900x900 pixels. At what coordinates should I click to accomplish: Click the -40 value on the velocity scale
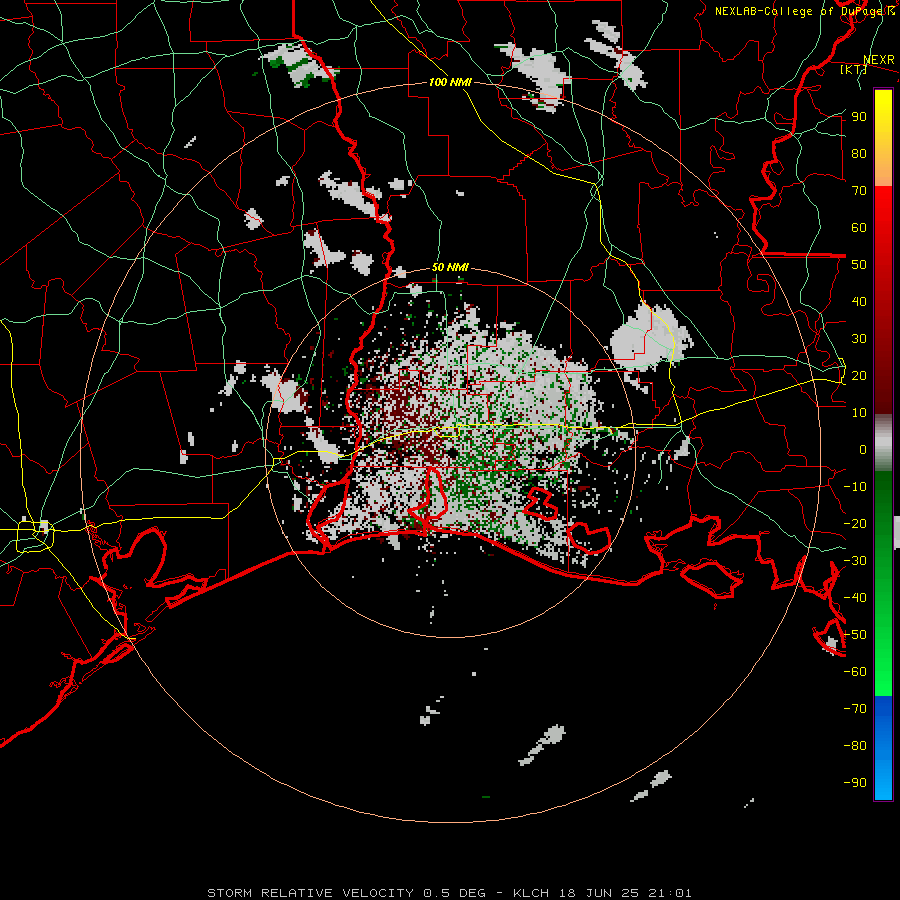point(855,598)
